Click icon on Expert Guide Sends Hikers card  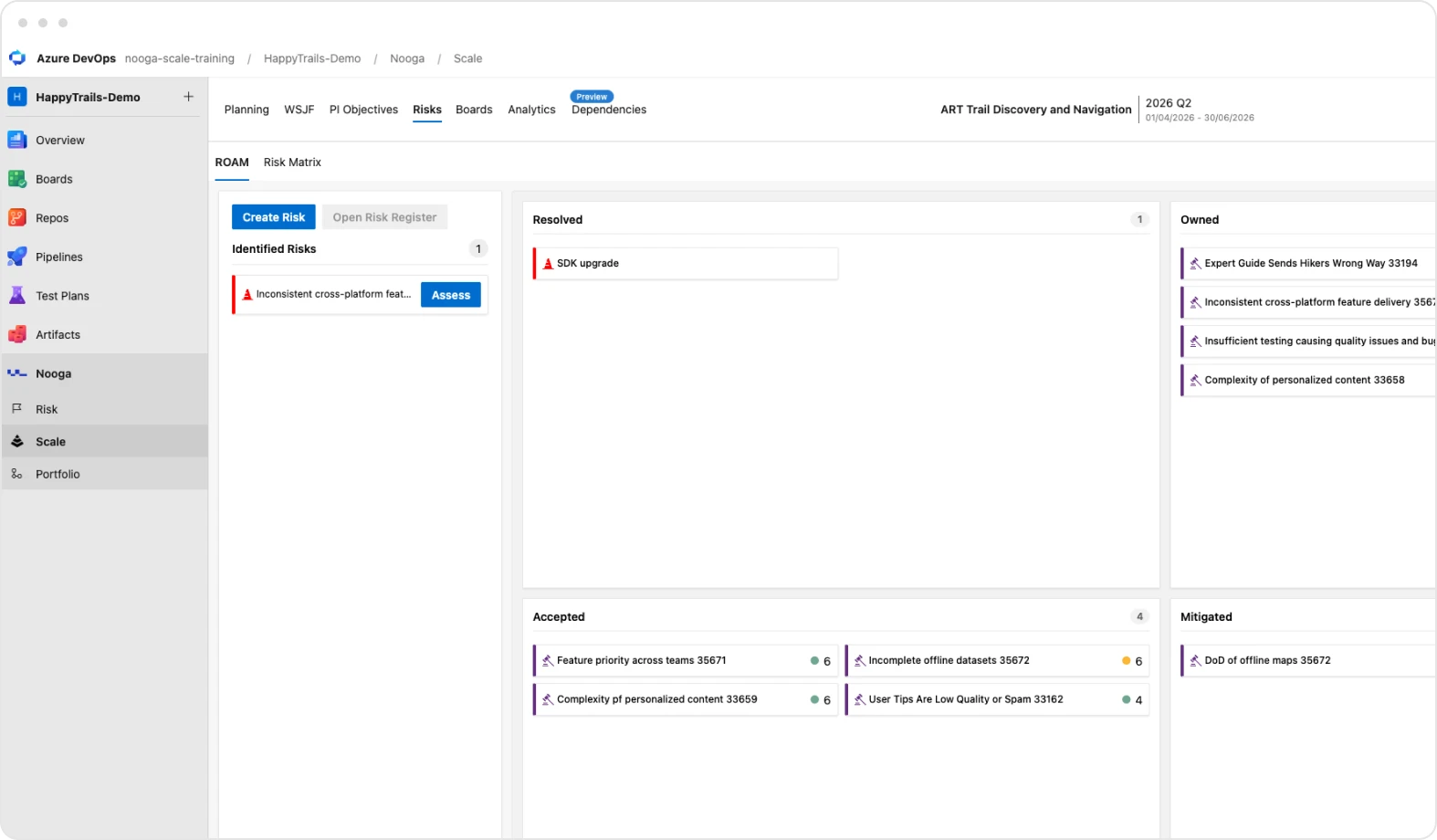pos(1195,264)
